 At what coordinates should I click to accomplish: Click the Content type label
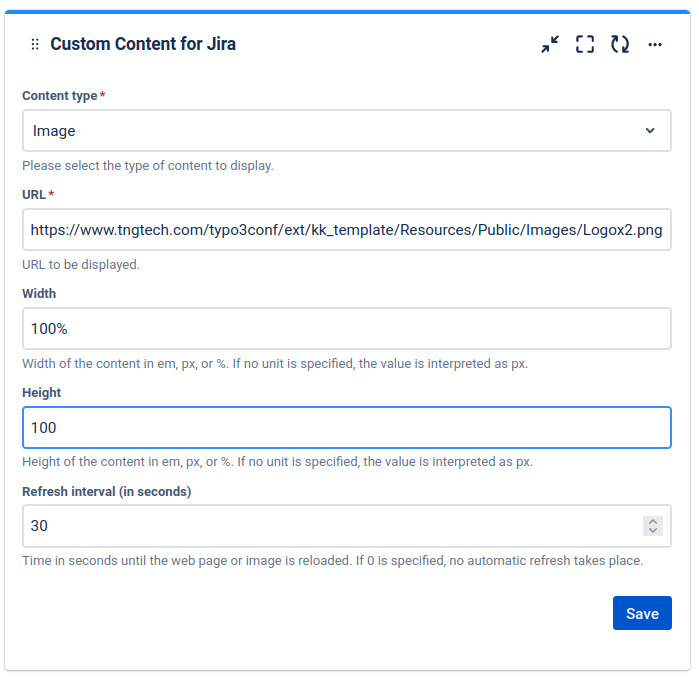[60, 96]
